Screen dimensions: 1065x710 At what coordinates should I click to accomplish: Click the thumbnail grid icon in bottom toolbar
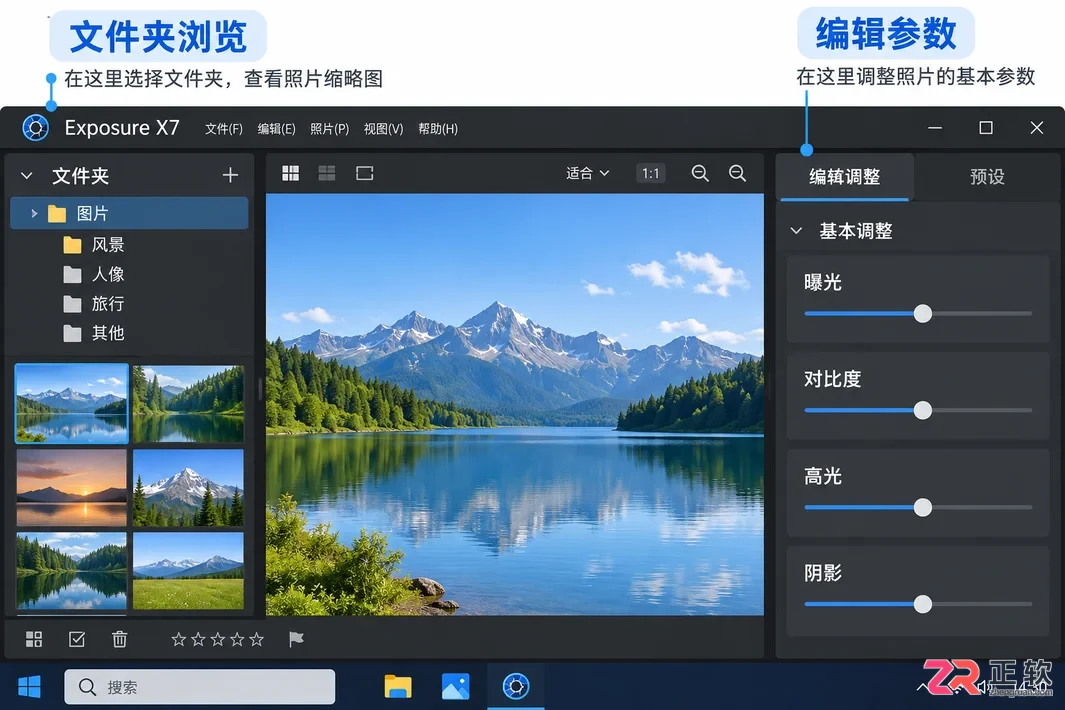[x=34, y=639]
